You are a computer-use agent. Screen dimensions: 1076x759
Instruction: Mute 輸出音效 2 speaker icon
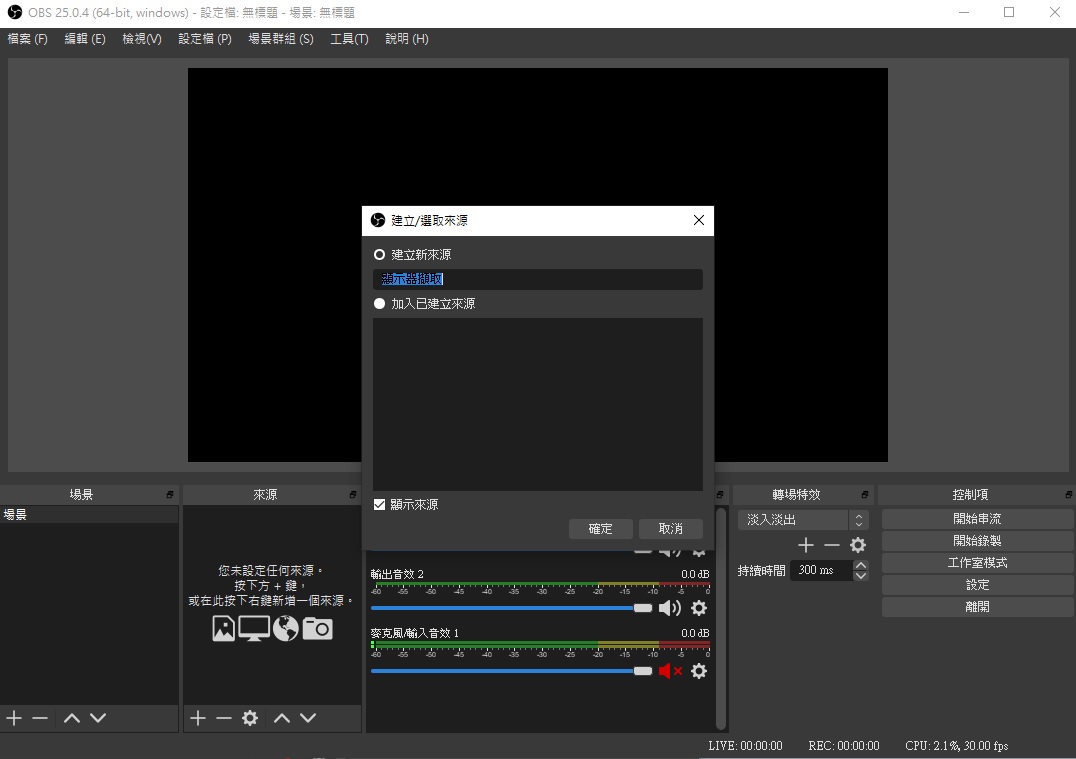pyautogui.click(x=669, y=608)
